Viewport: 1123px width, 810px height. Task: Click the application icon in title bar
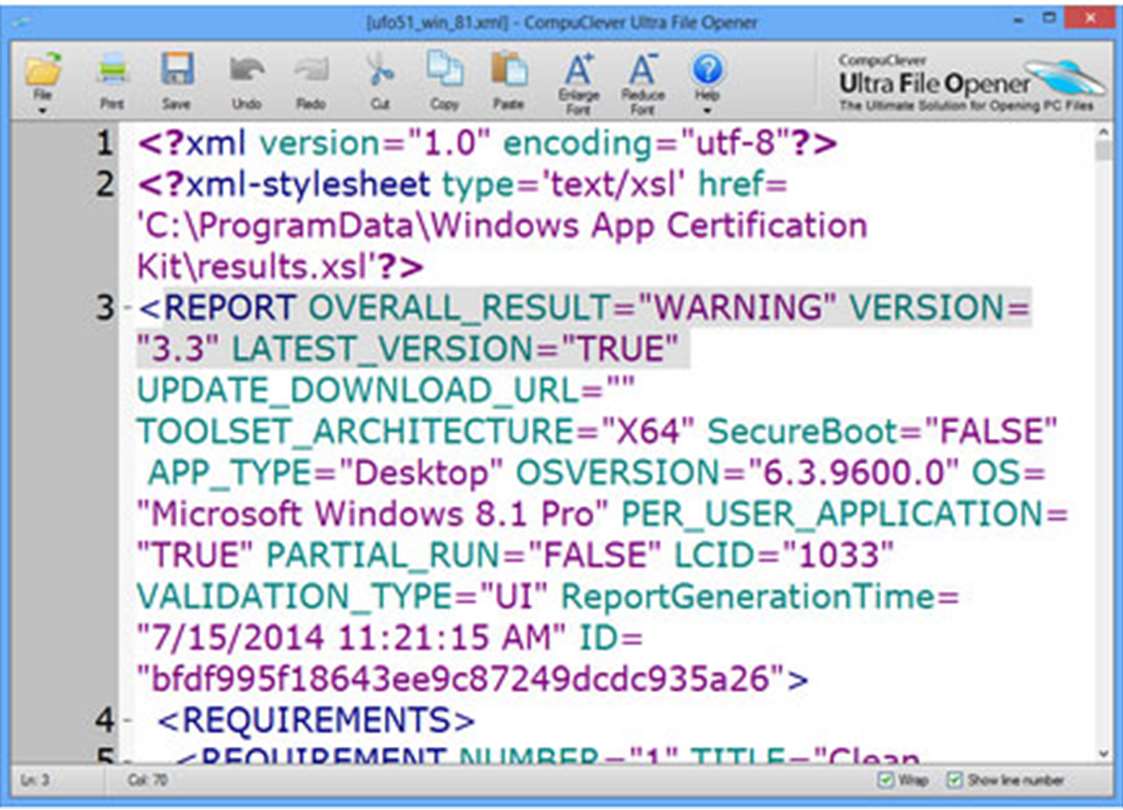pyautogui.click(x=21, y=22)
